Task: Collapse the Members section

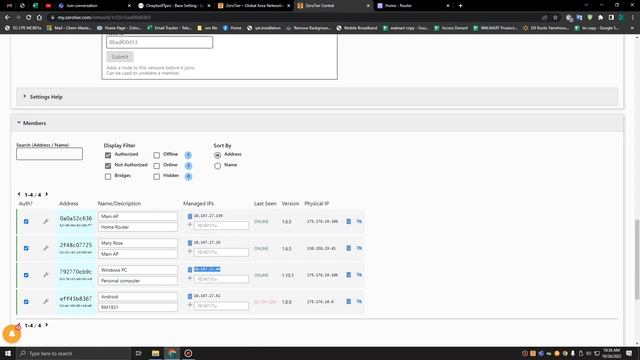Action: [x=318, y=123]
